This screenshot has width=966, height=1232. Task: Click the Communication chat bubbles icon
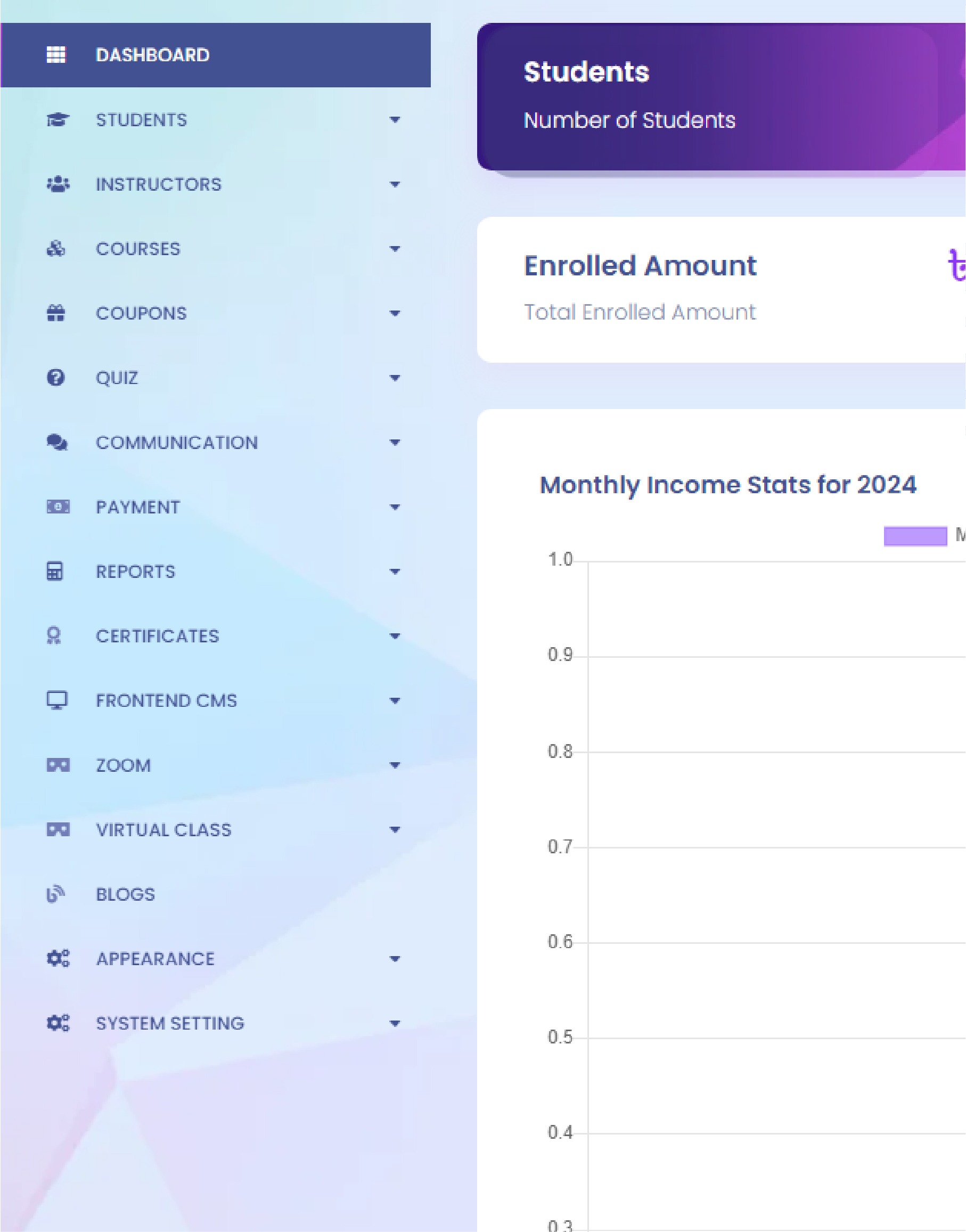(x=57, y=442)
